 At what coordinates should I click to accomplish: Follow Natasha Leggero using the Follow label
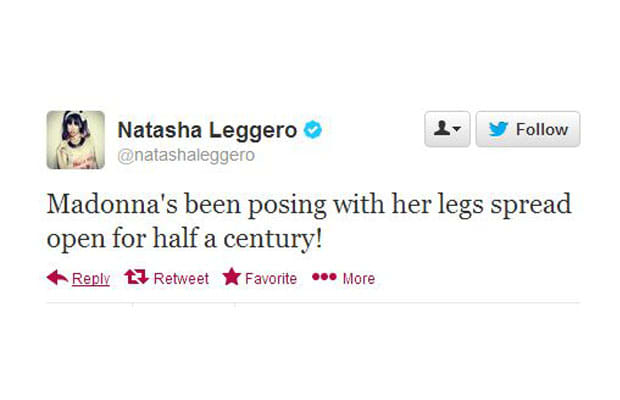tap(542, 129)
